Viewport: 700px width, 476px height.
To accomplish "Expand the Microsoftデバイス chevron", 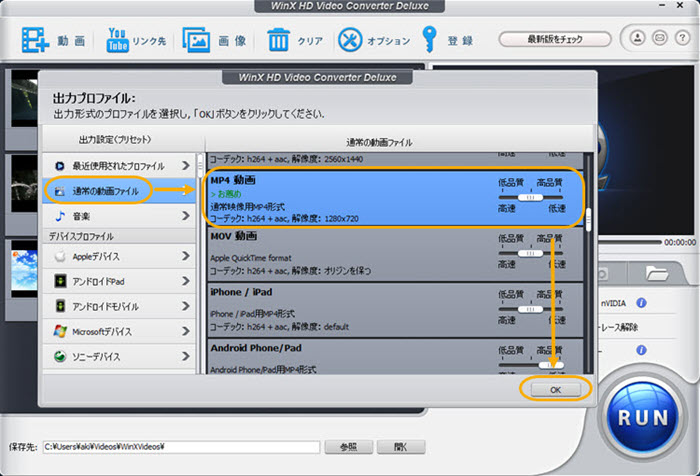I will 186,331.
